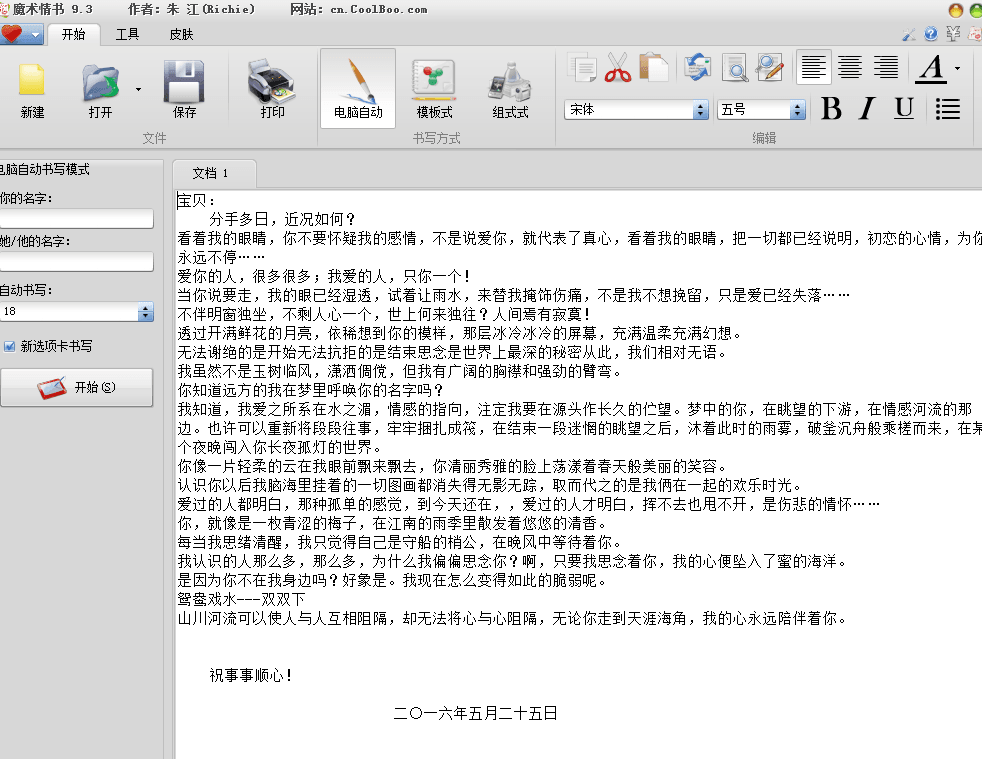
Task: Expand the arrow next to 打开
Action: (x=138, y=89)
